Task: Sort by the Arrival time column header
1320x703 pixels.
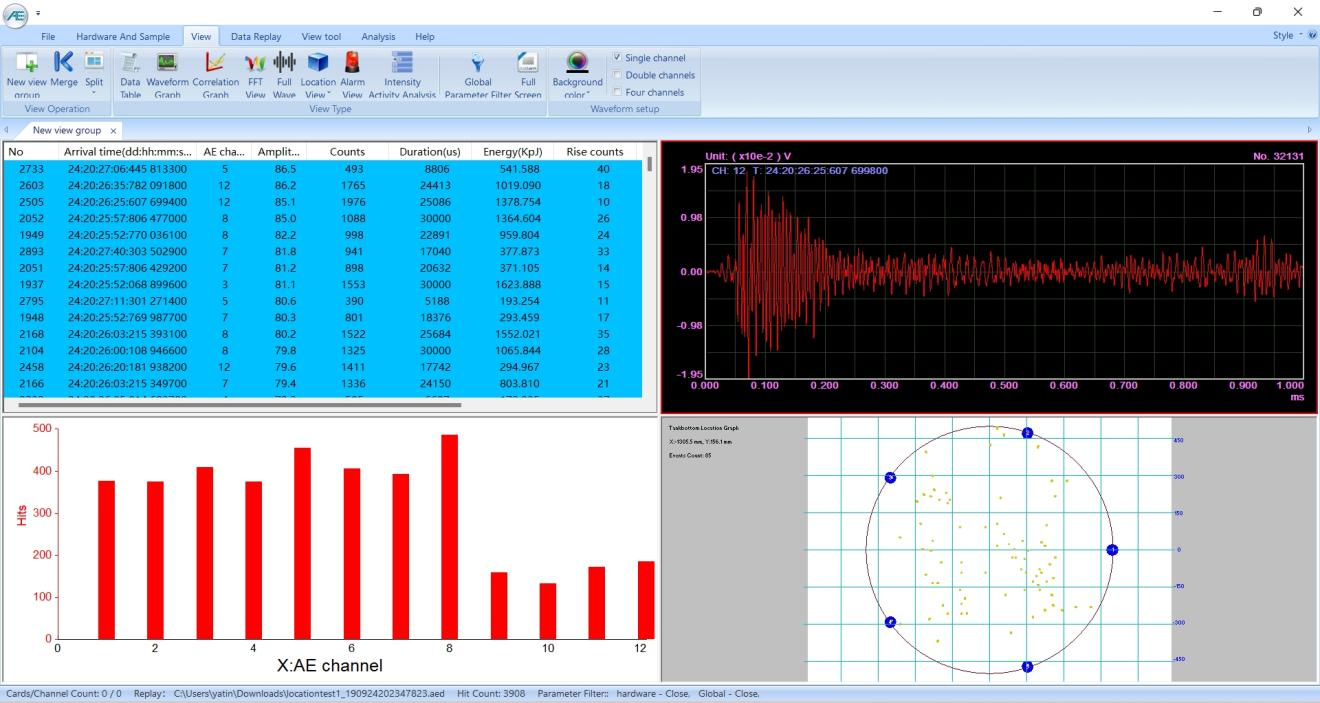Action: tap(126, 151)
